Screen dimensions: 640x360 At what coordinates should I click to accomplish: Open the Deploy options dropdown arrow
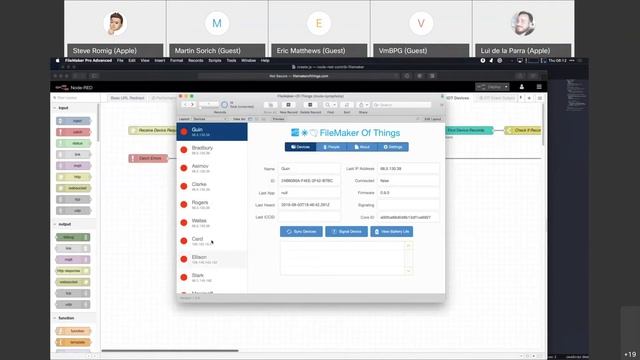506,87
